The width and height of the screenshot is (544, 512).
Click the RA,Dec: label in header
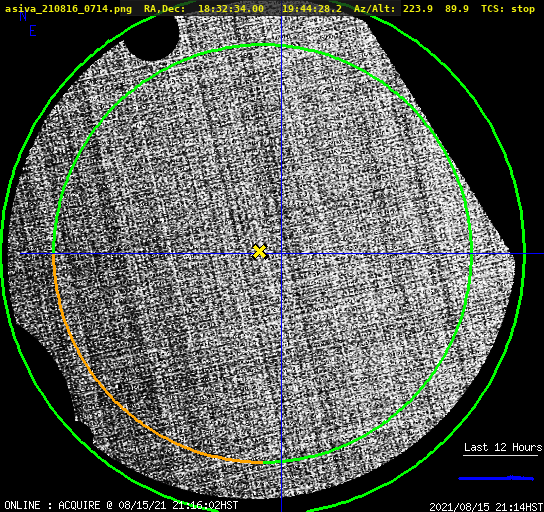click(x=164, y=9)
